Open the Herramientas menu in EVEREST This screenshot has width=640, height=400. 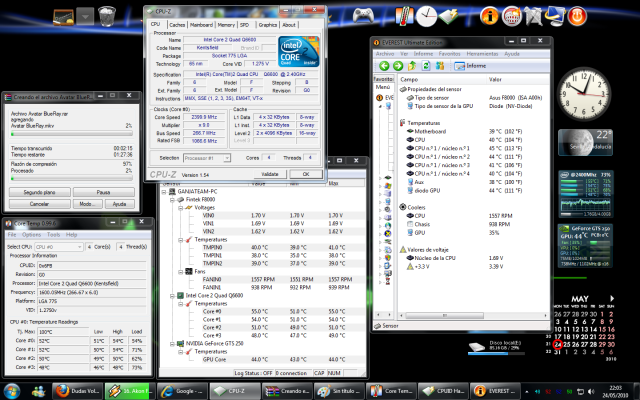pos(482,53)
